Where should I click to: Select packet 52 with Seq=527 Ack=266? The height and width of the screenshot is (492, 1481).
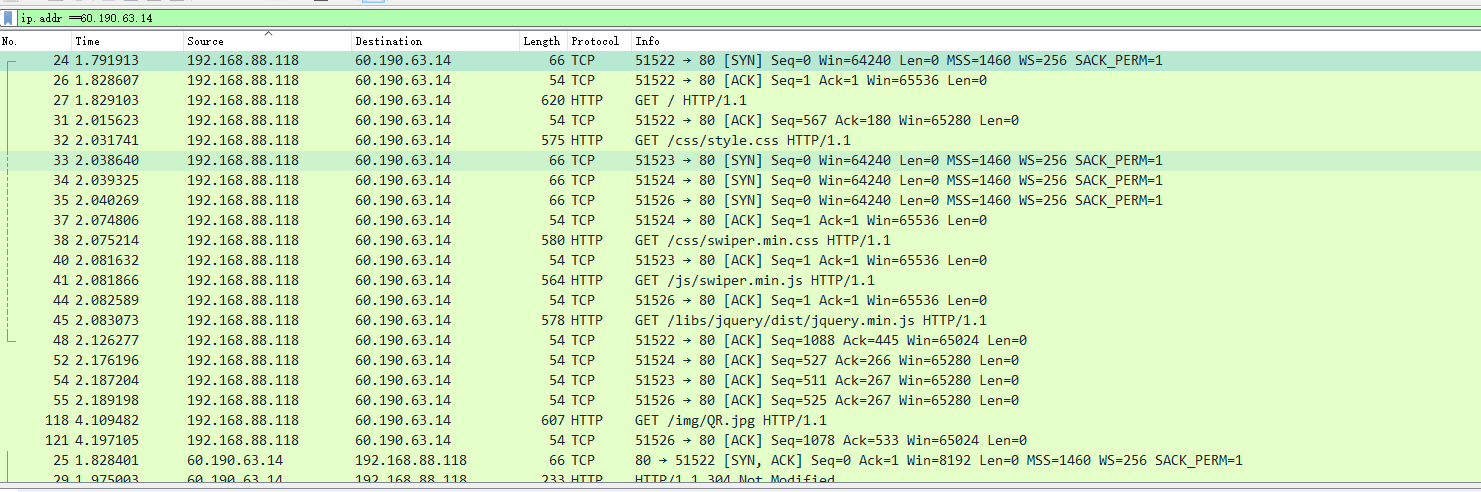740,360
